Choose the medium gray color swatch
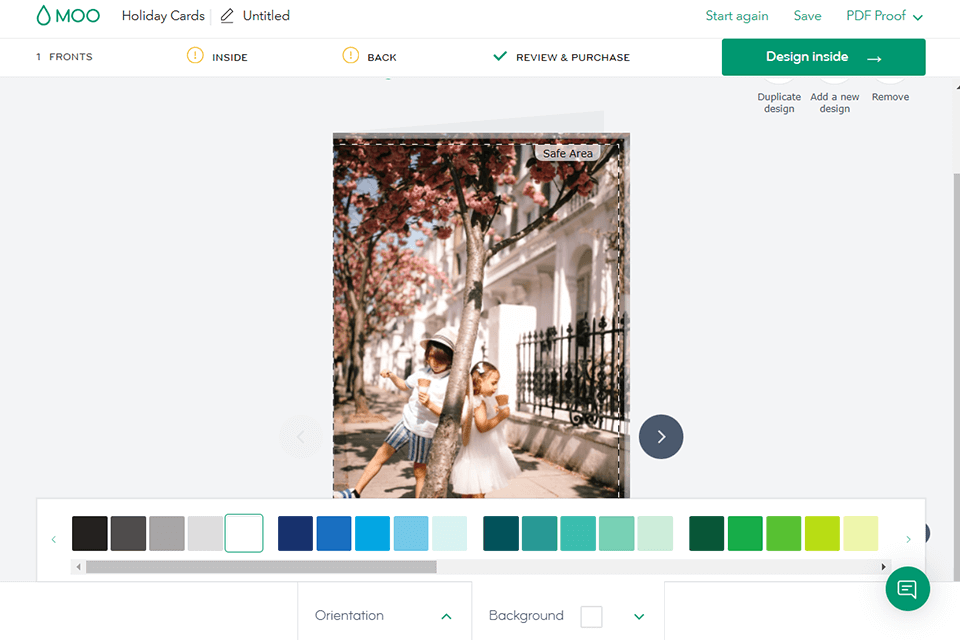 pos(167,533)
